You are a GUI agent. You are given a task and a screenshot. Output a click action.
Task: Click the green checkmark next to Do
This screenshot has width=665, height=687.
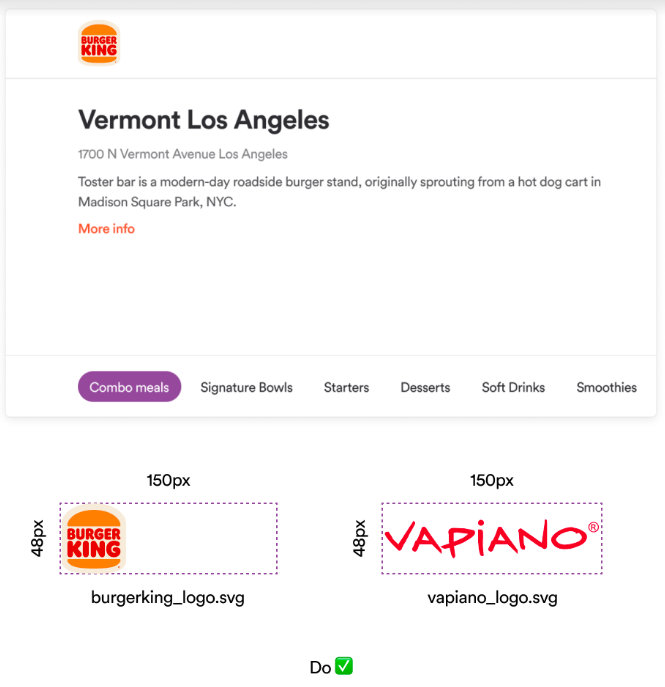pos(344,666)
